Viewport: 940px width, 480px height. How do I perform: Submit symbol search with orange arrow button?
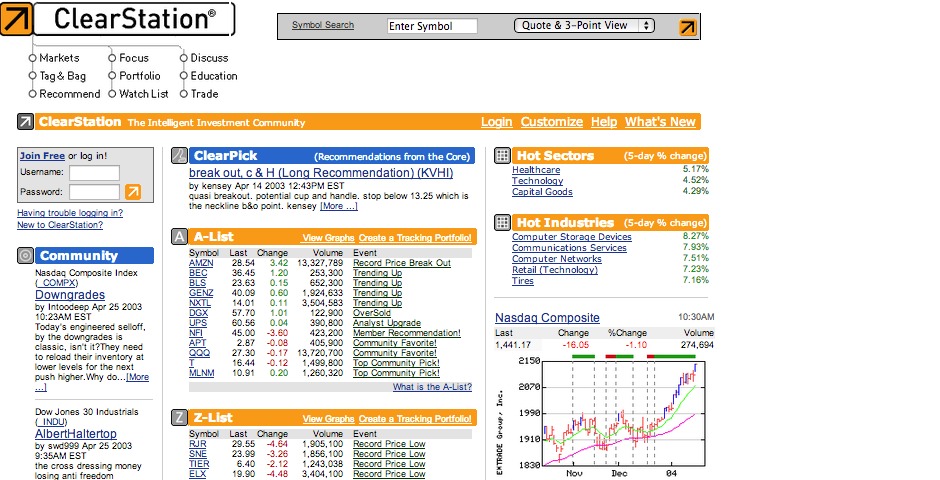[688, 27]
